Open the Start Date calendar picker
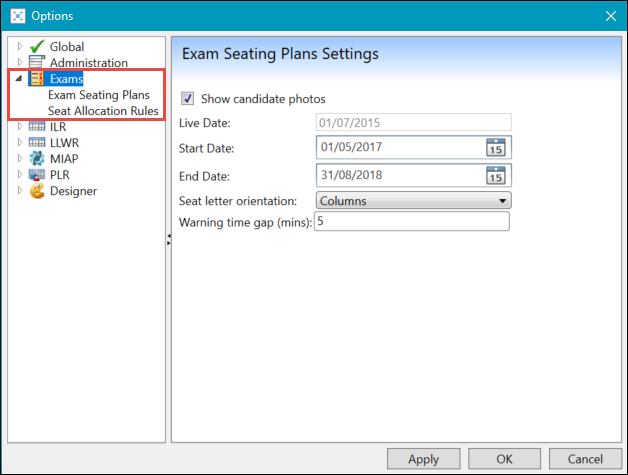The width and height of the screenshot is (628, 475). pos(496,148)
